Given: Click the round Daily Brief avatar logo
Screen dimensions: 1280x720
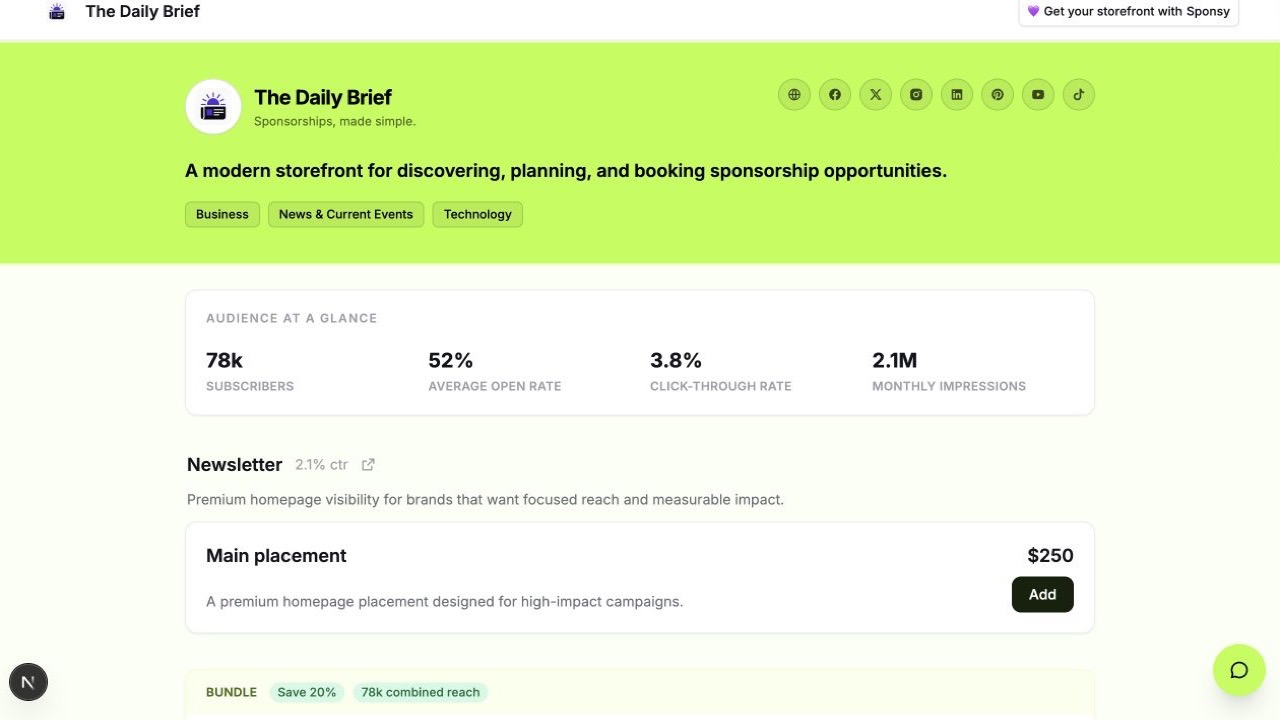Looking at the screenshot, I should [213, 106].
